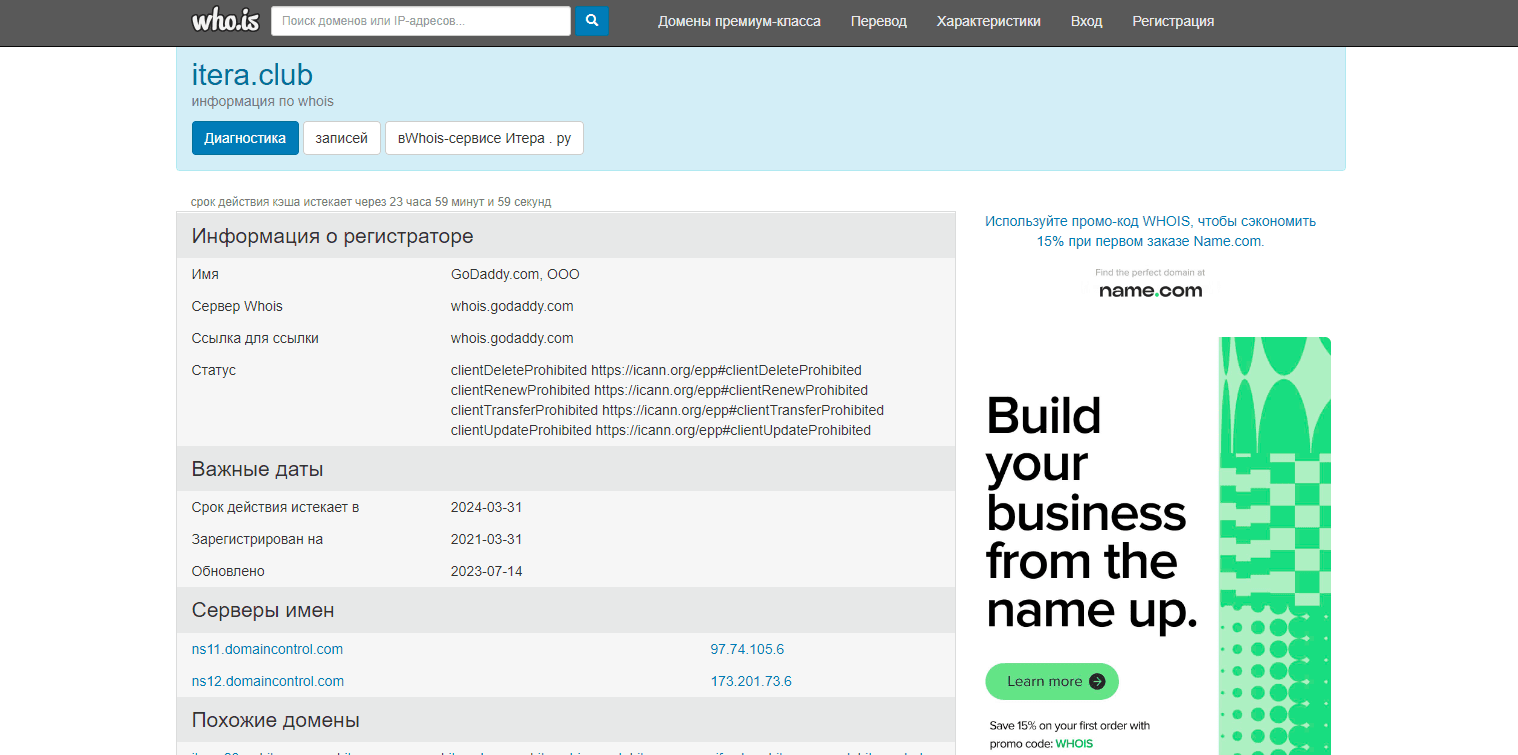
Task: Click the arrow icon in Learn more button
Action: pos(1097,682)
